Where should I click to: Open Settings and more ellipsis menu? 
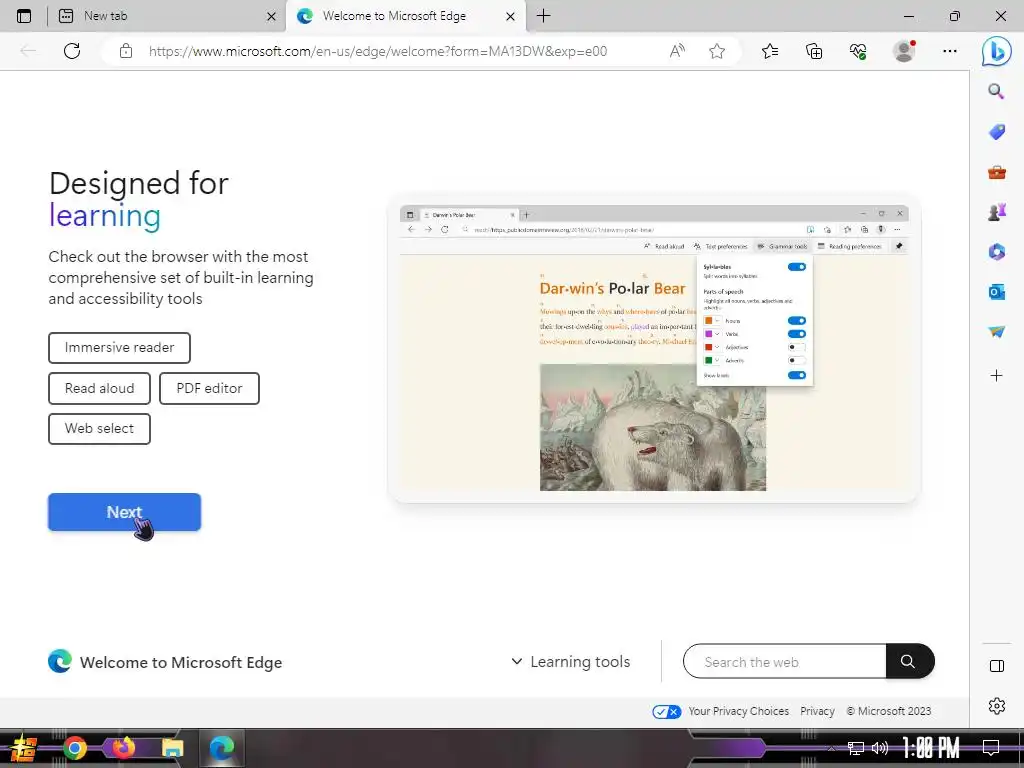click(x=950, y=51)
